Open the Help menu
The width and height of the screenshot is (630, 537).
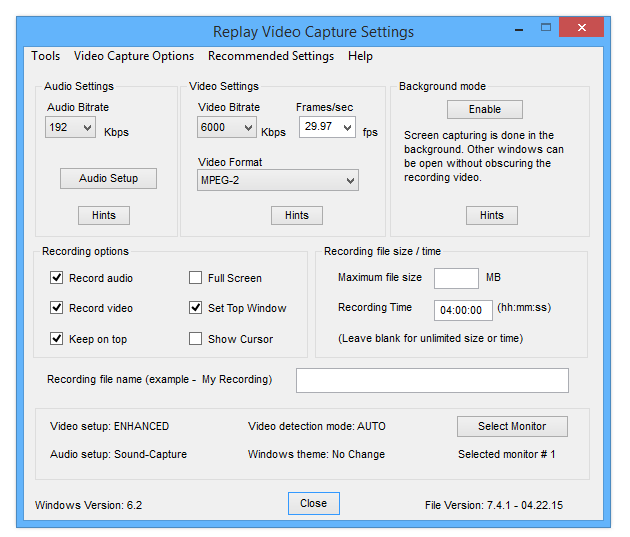(x=360, y=56)
